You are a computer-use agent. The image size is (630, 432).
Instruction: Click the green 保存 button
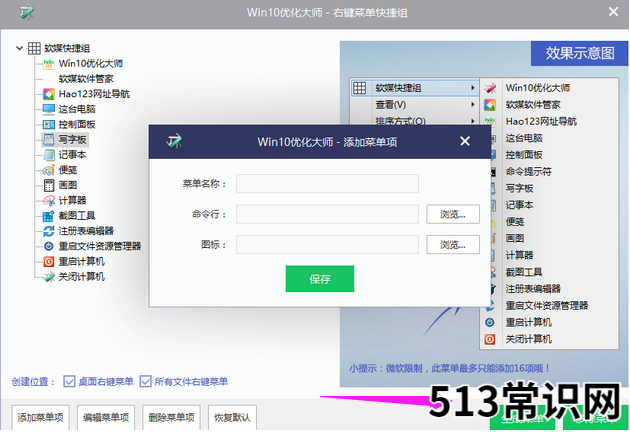coord(320,279)
